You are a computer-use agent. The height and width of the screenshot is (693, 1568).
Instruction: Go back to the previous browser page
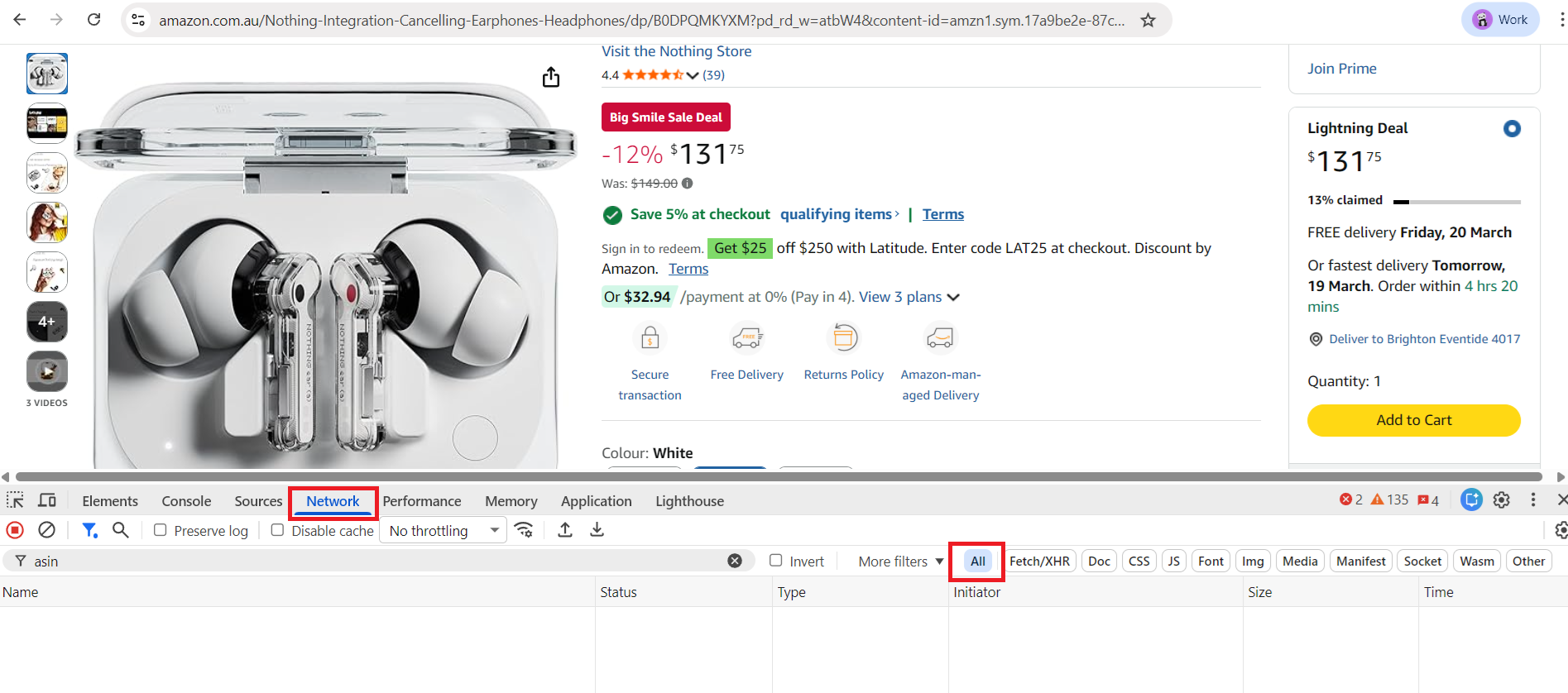tap(20, 20)
